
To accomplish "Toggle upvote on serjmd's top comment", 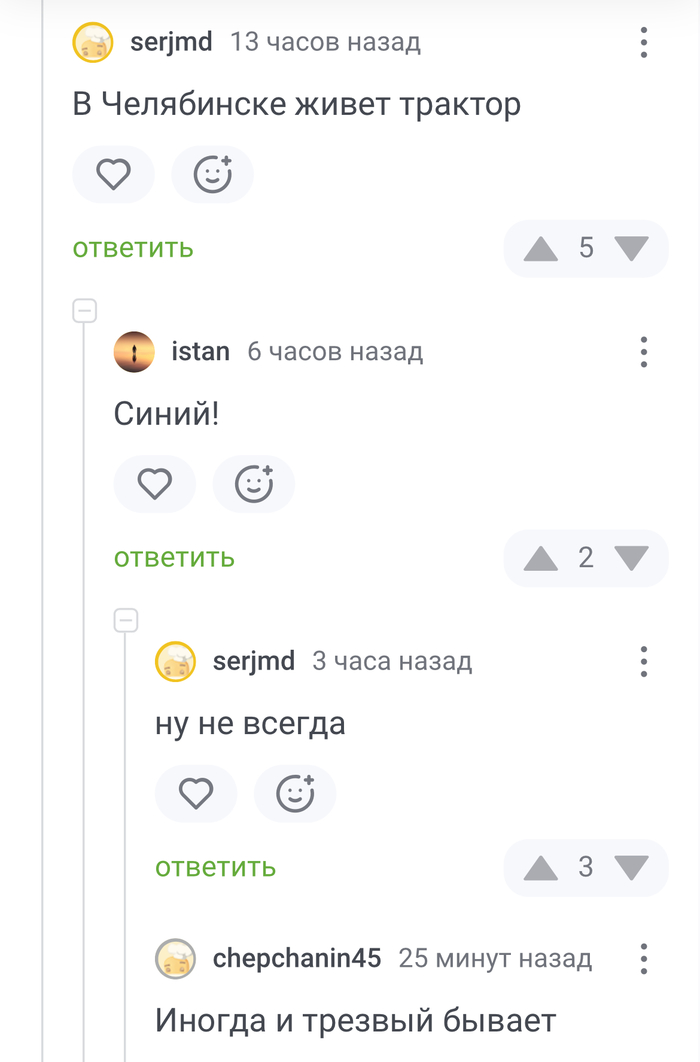I will (x=540, y=249).
